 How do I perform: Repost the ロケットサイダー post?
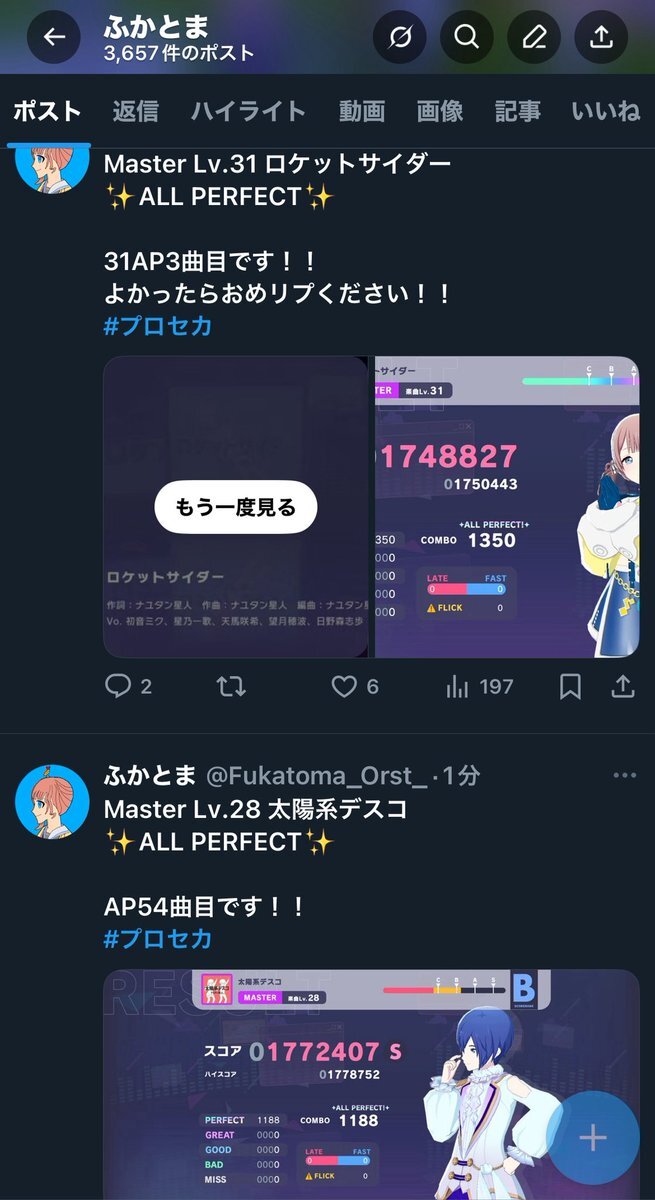tap(231, 686)
